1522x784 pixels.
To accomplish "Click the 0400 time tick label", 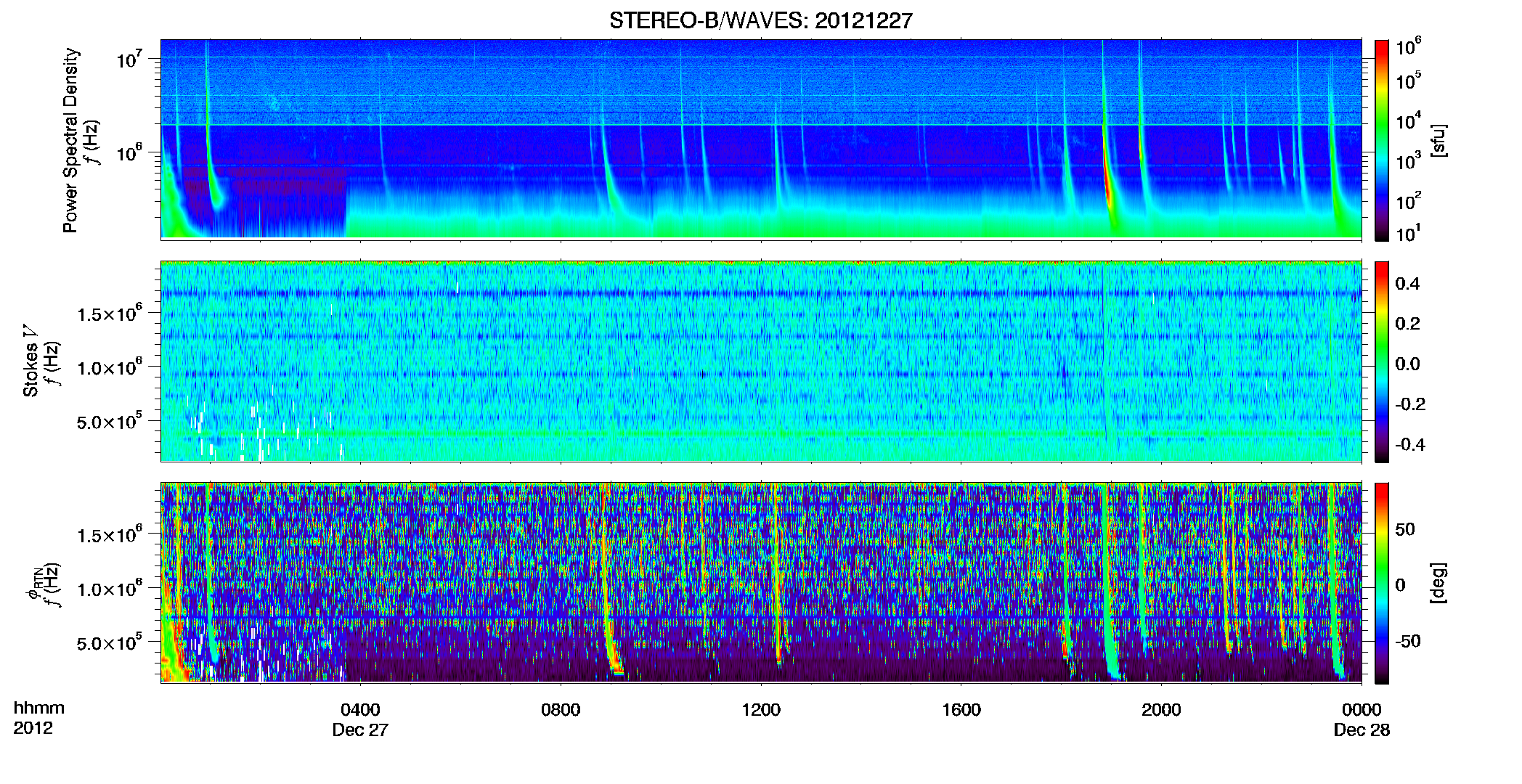I will click(360, 709).
